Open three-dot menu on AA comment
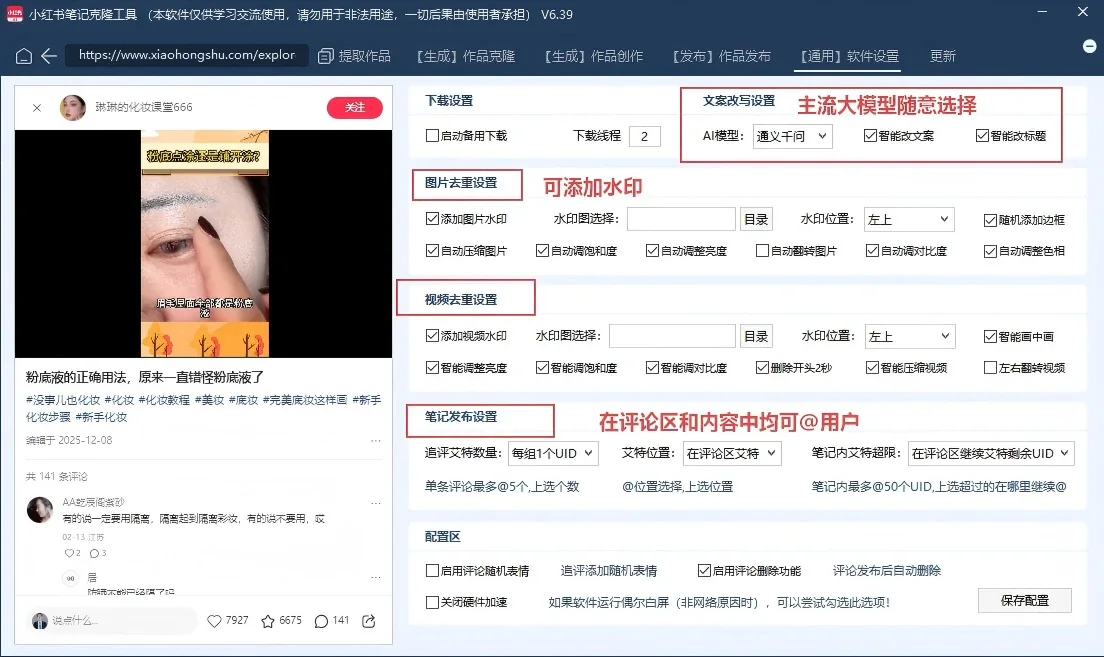1104x657 pixels. (375, 503)
